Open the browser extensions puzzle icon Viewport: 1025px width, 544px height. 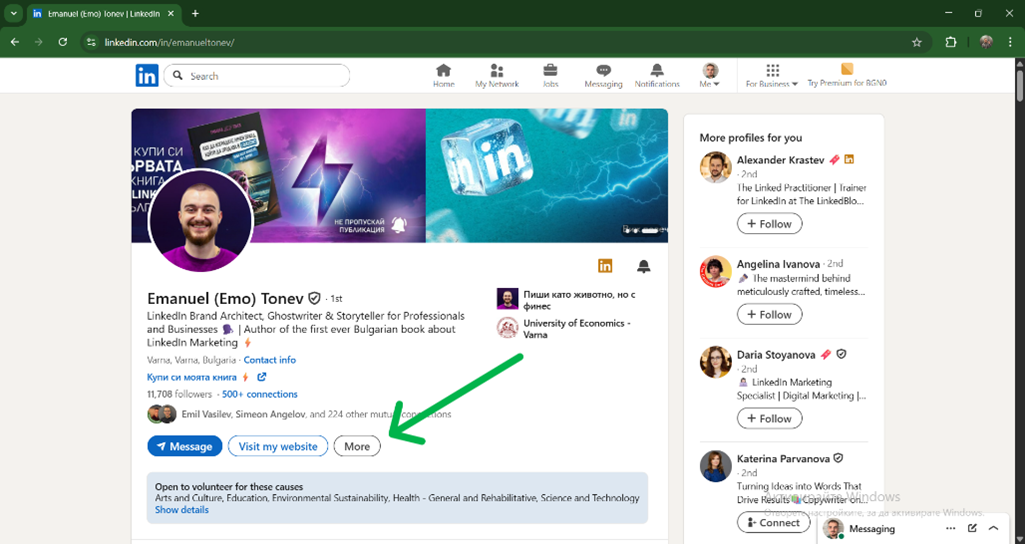(x=951, y=42)
